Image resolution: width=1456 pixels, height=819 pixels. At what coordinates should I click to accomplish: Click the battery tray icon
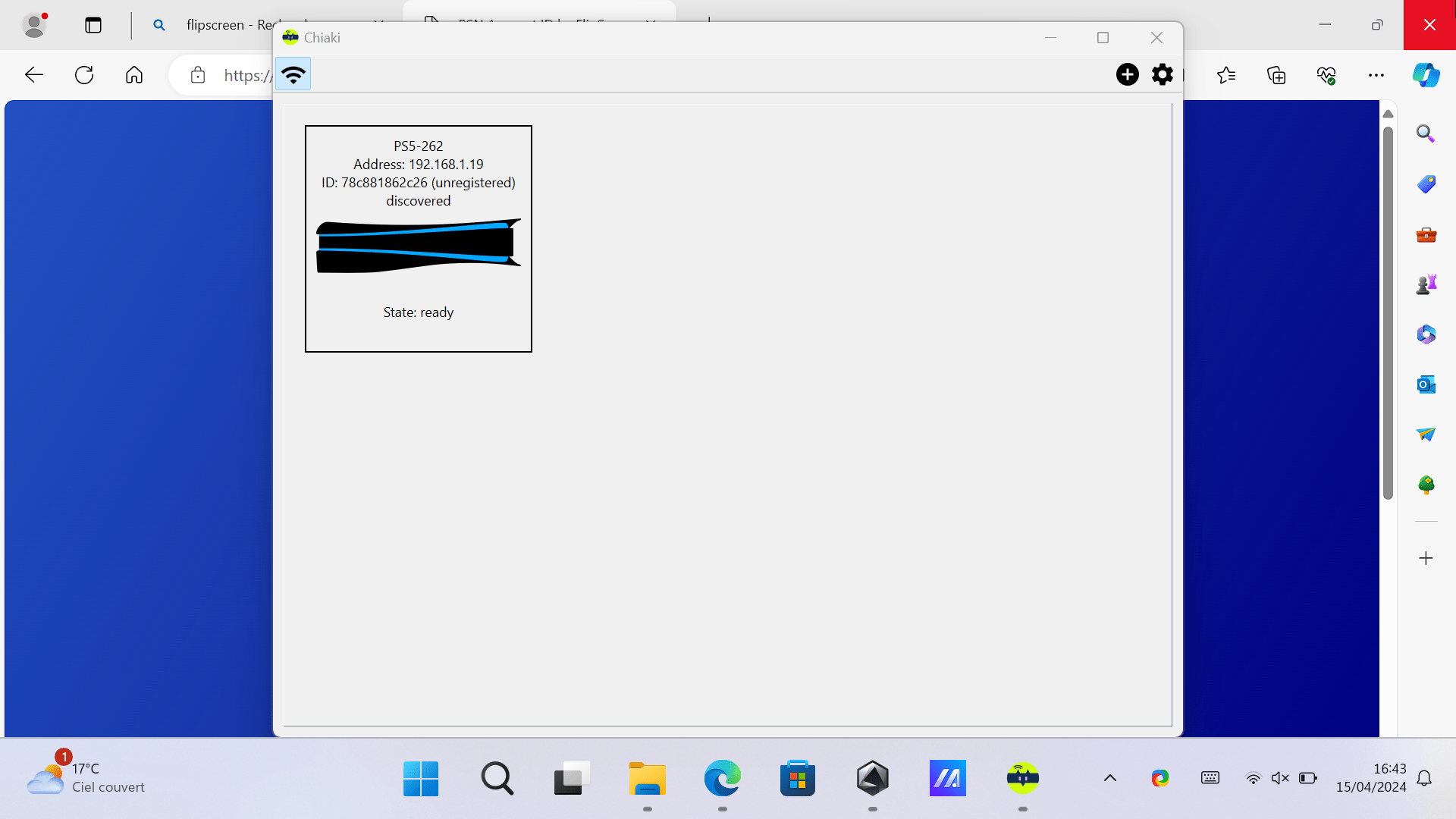pyautogui.click(x=1308, y=778)
